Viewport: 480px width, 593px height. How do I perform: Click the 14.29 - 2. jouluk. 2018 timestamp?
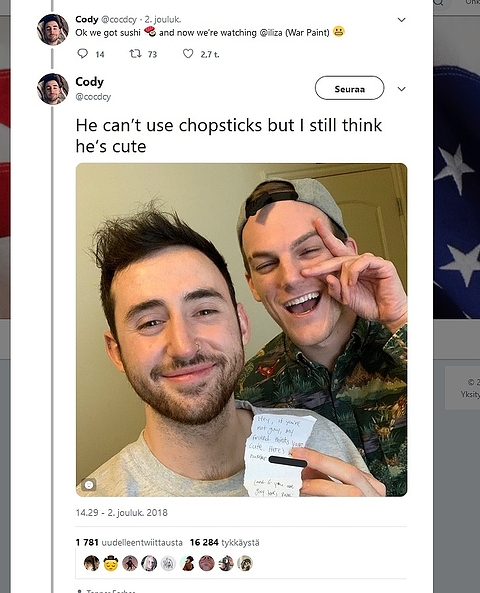point(121,512)
